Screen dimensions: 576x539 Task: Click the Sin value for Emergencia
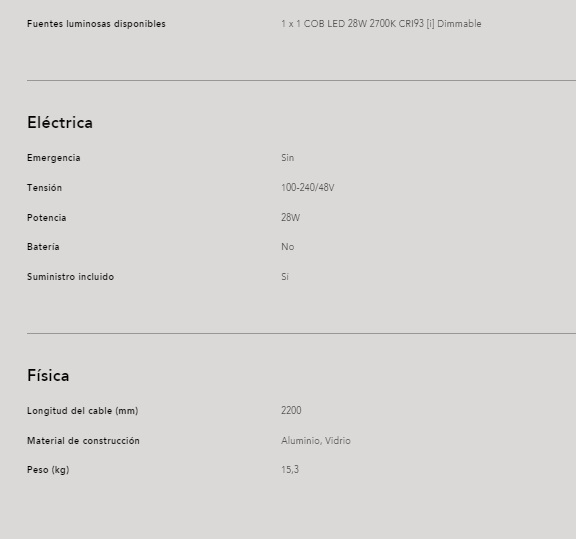click(288, 158)
